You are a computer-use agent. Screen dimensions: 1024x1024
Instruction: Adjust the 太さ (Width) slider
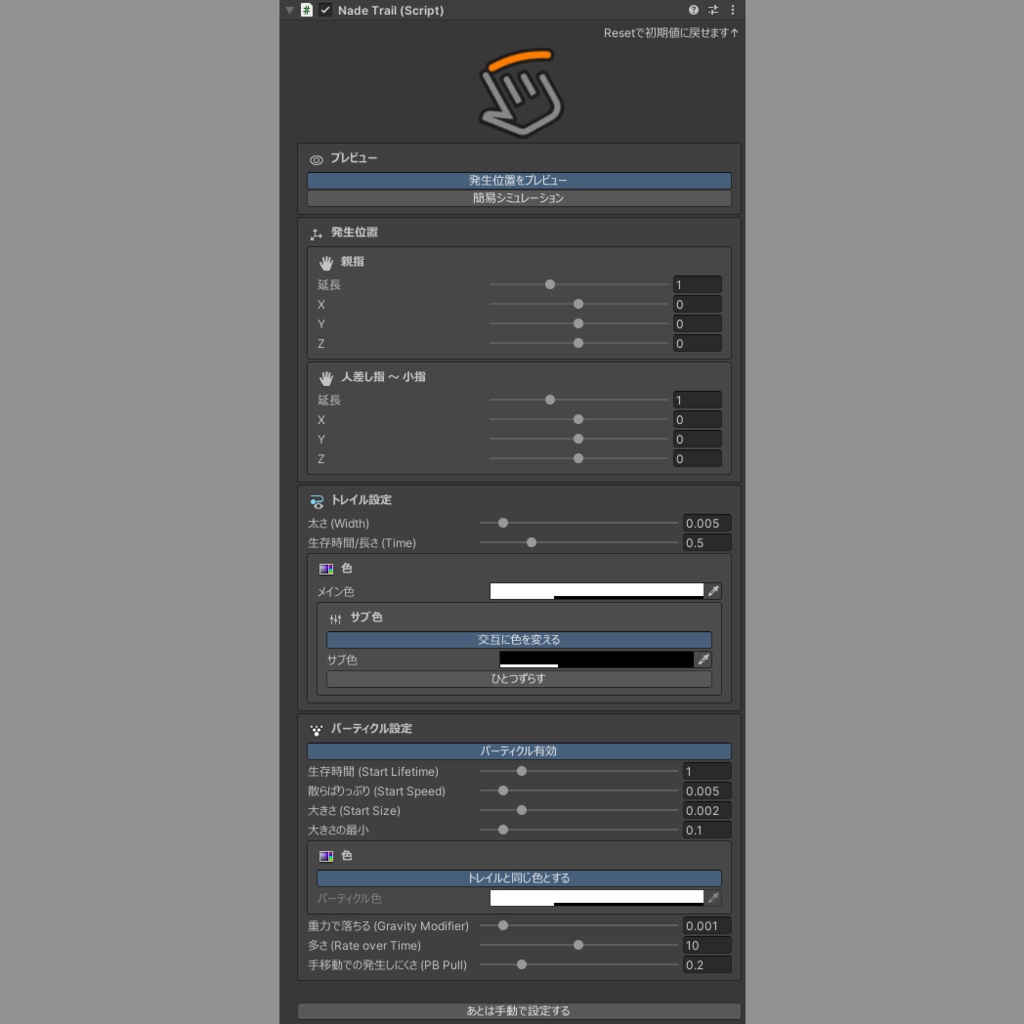pos(579,523)
